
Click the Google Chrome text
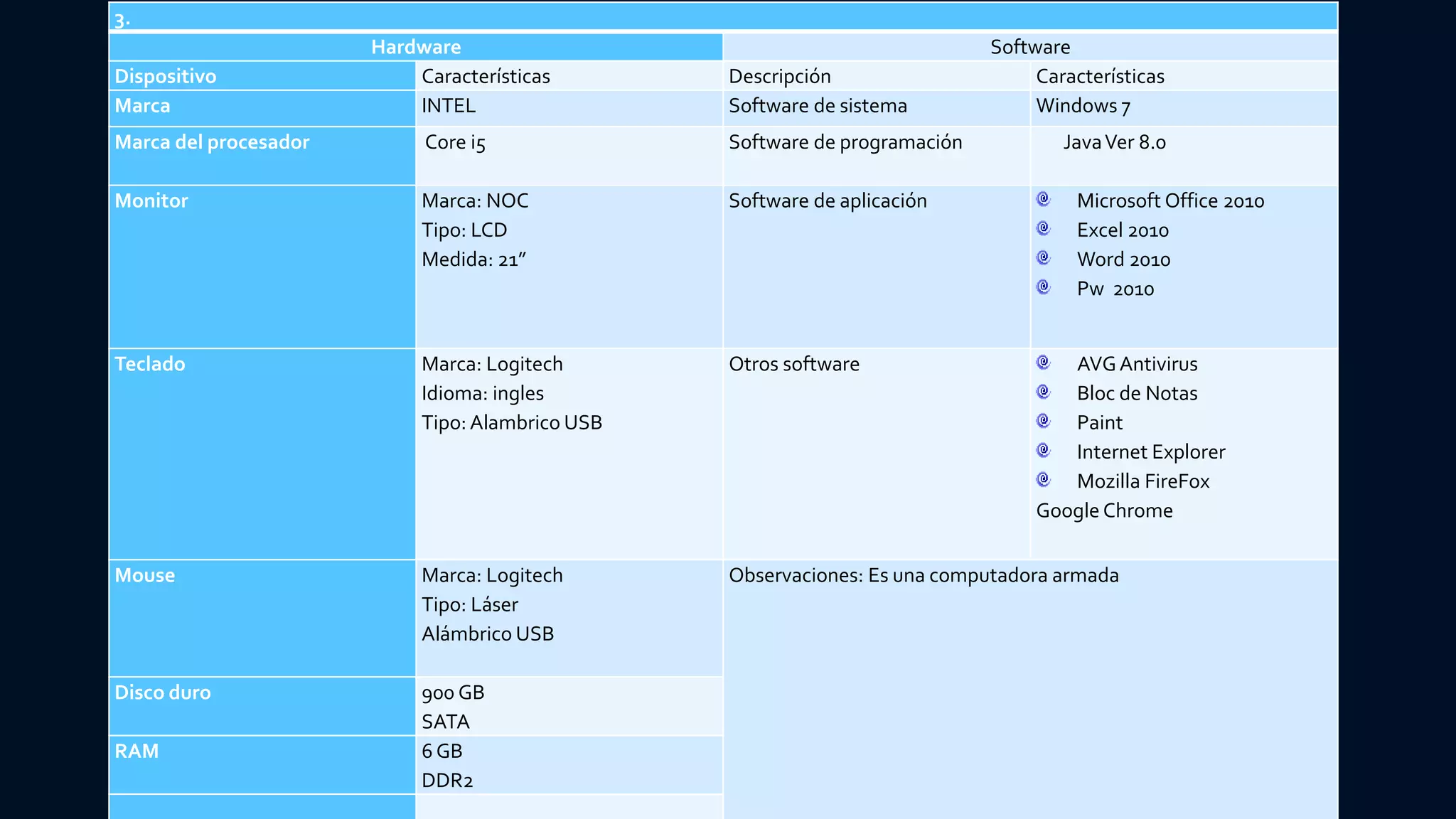coord(1105,510)
